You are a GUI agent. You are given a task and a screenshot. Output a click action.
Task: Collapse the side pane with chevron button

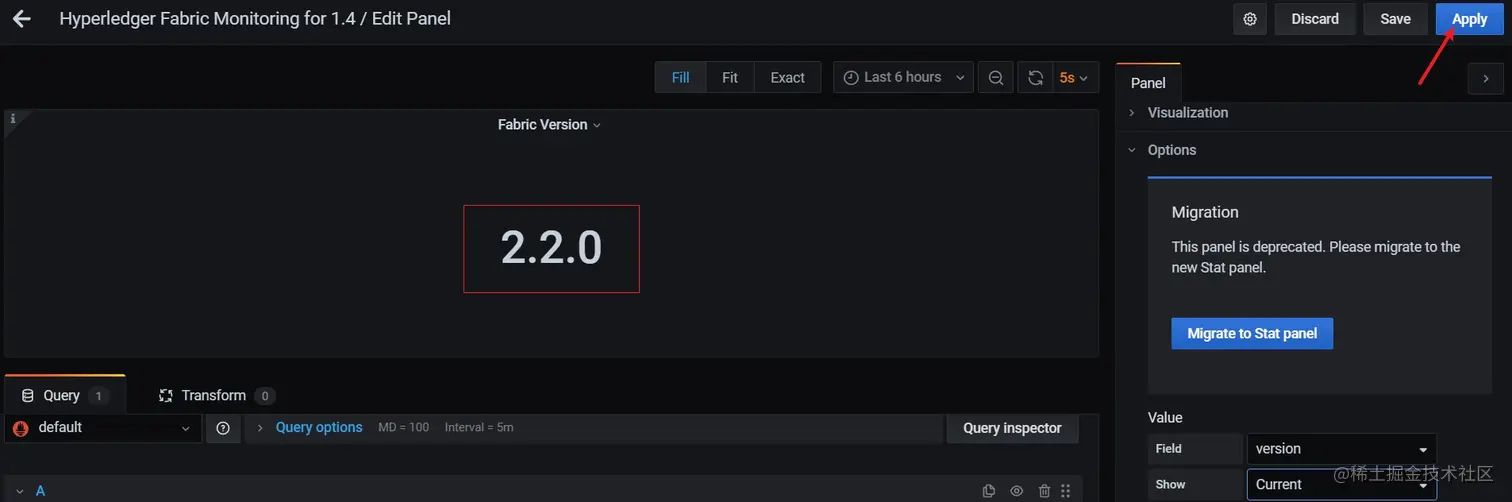tap(1485, 78)
